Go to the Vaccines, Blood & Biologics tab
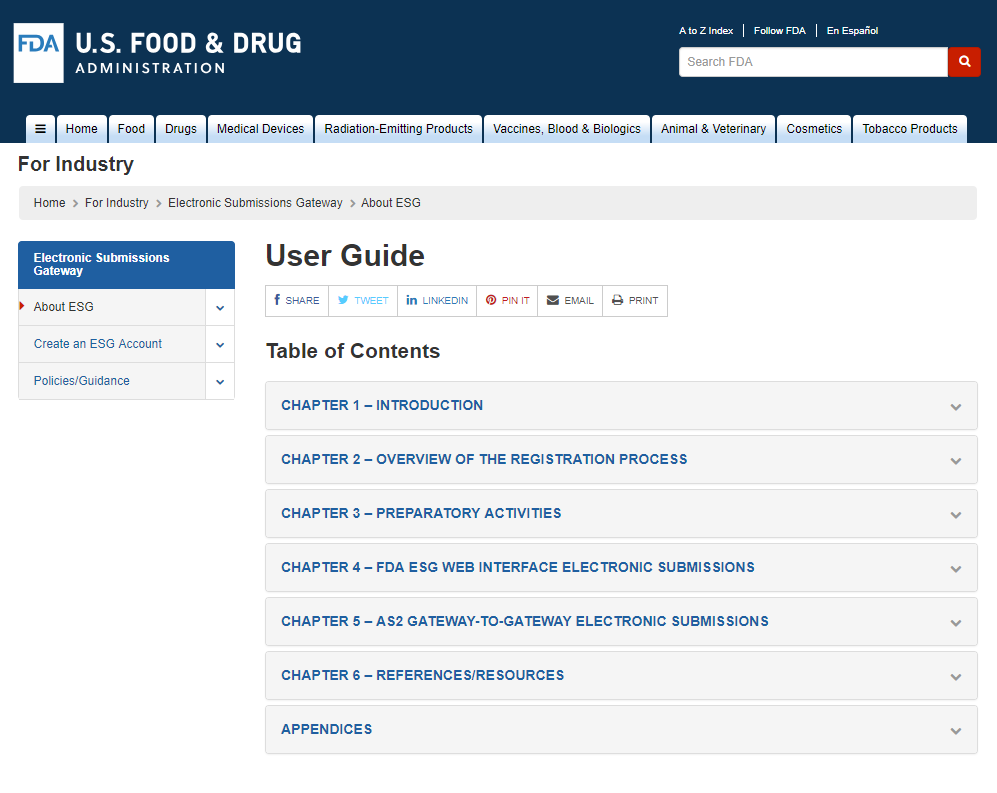The height and width of the screenshot is (793, 997). pyautogui.click(x=567, y=129)
